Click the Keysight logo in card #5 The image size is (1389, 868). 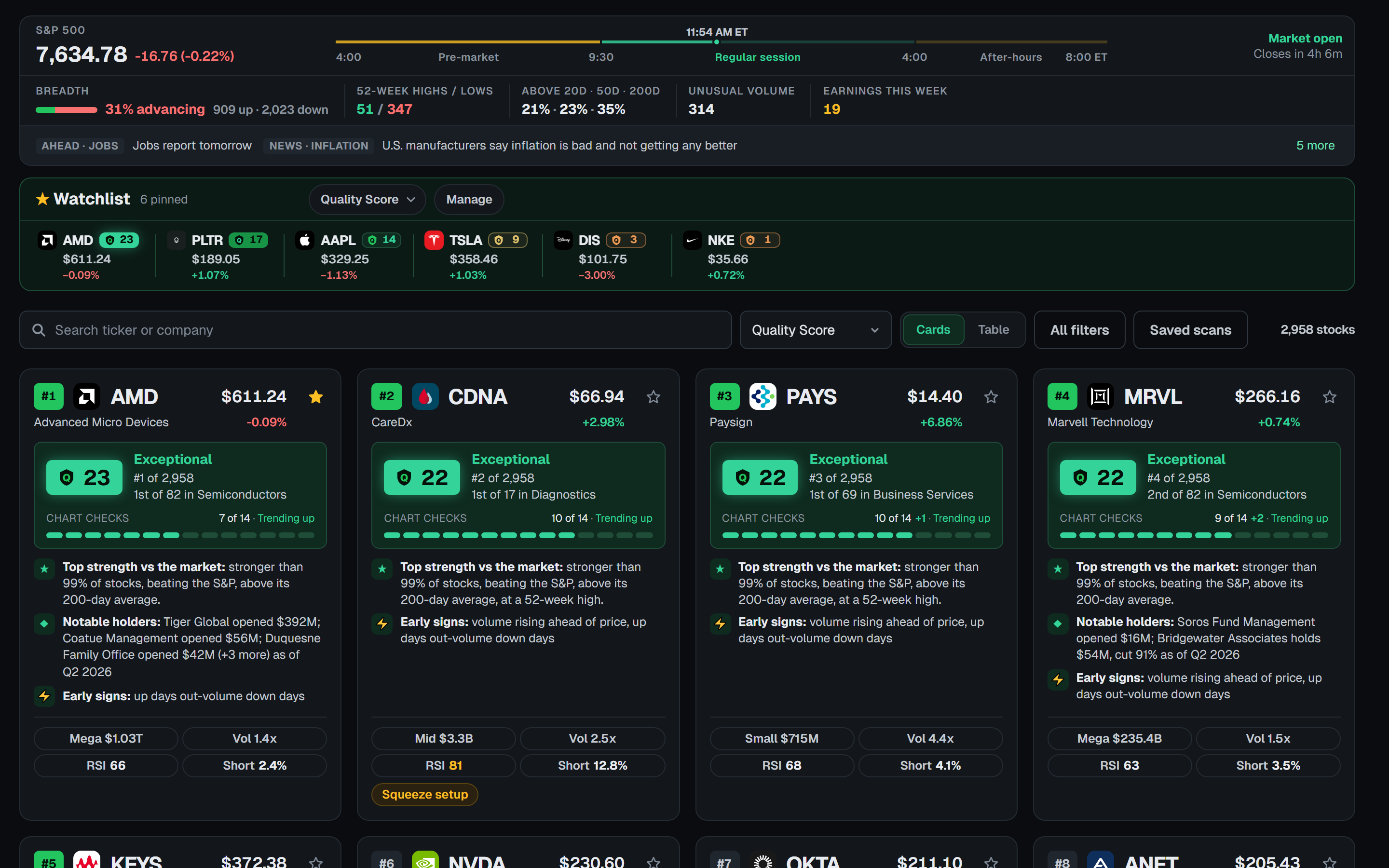pyautogui.click(x=87, y=859)
